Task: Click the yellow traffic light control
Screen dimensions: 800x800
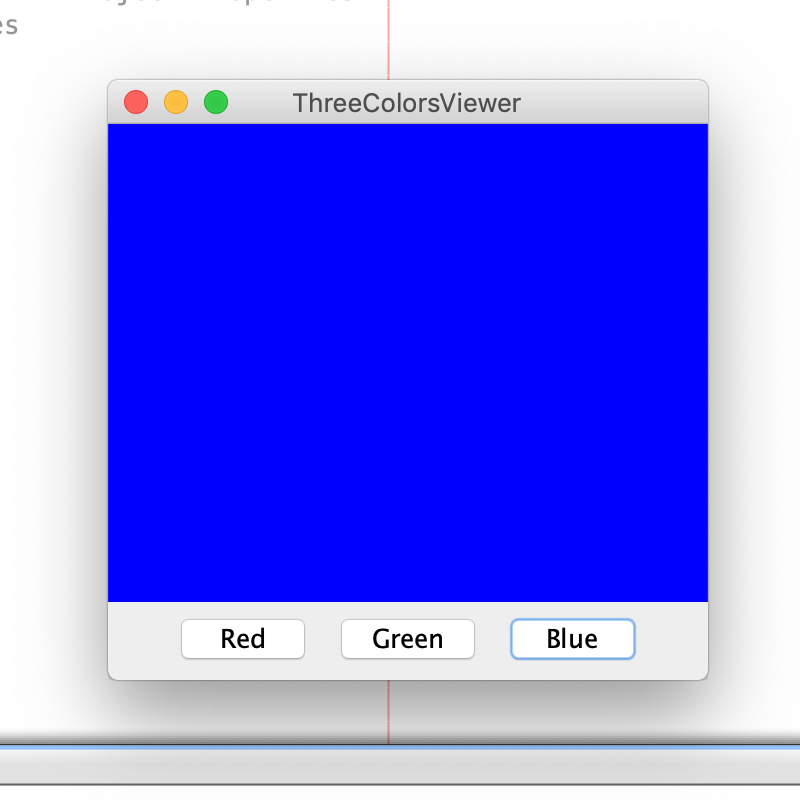Action: pyautogui.click(x=175, y=101)
